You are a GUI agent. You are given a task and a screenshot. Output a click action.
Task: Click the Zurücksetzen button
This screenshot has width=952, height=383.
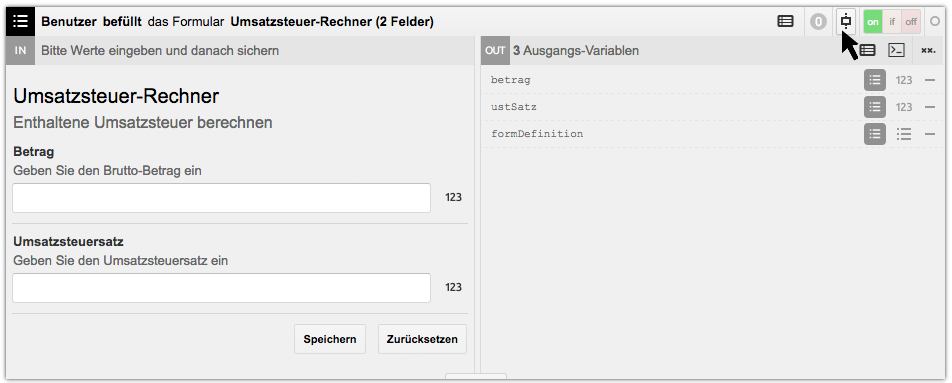[422, 339]
